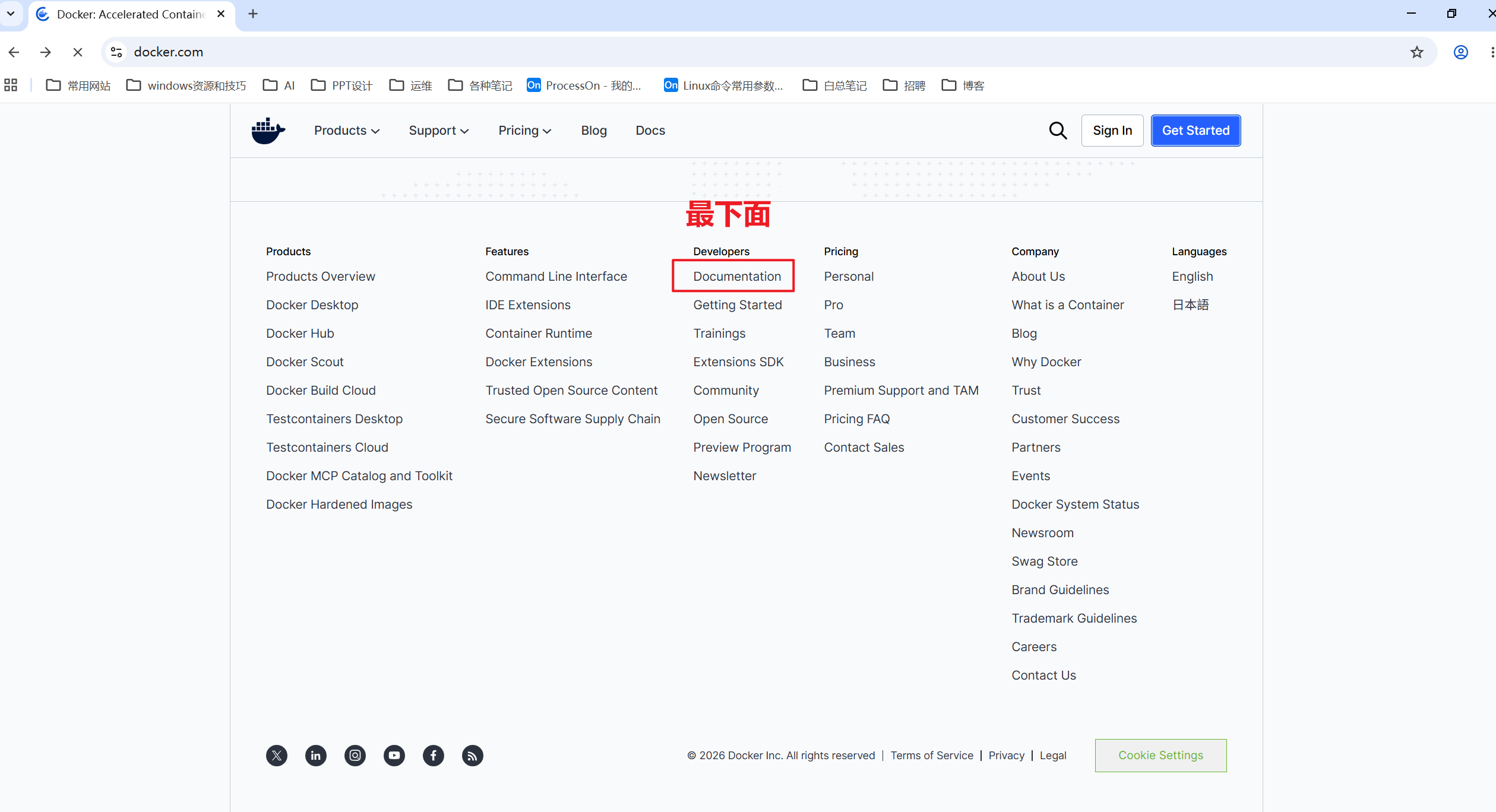Open the 运维 bookmark folder
This screenshot has width=1496, height=812.
click(x=411, y=85)
